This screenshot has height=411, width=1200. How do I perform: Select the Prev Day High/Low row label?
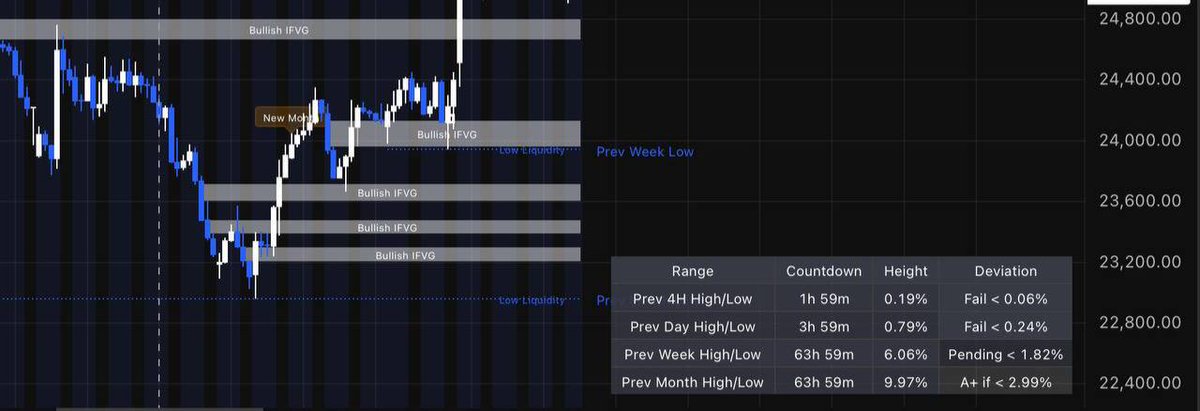[693, 326]
